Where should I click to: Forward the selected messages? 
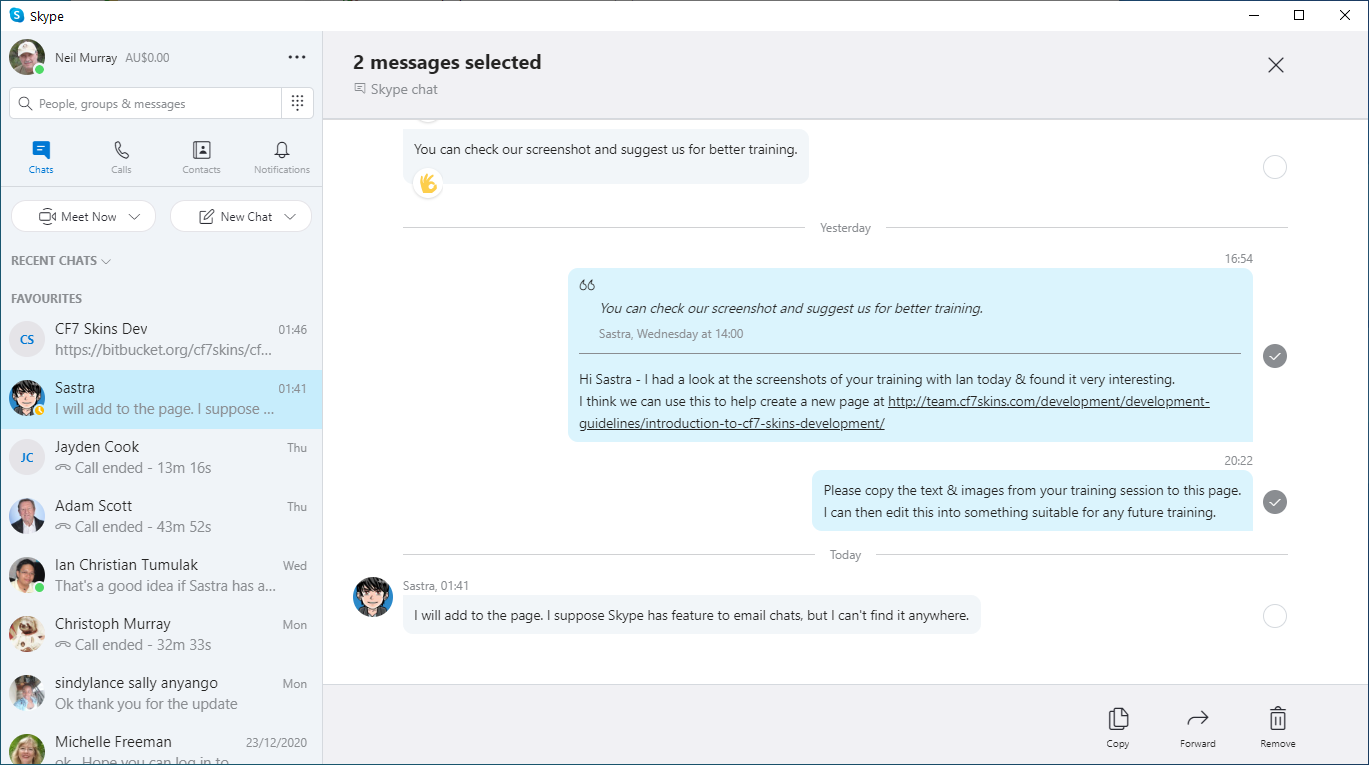tap(1197, 726)
